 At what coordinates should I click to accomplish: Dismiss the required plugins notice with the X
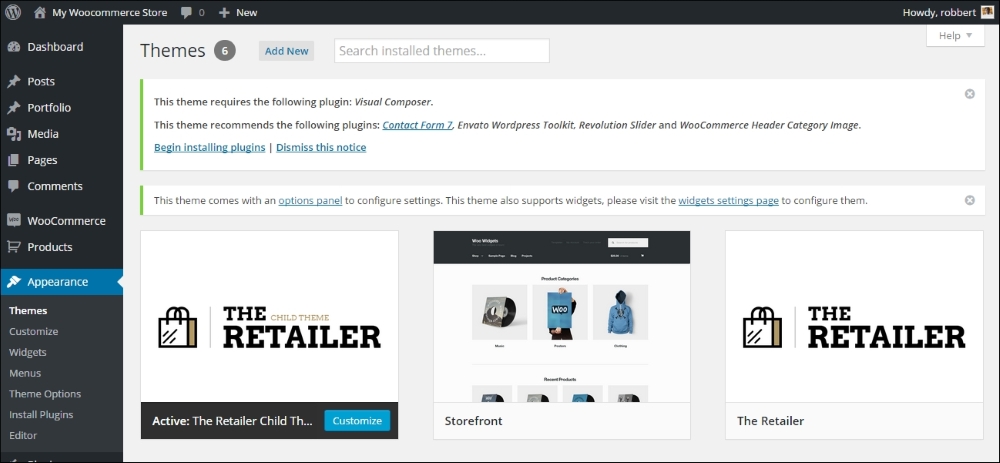969,94
